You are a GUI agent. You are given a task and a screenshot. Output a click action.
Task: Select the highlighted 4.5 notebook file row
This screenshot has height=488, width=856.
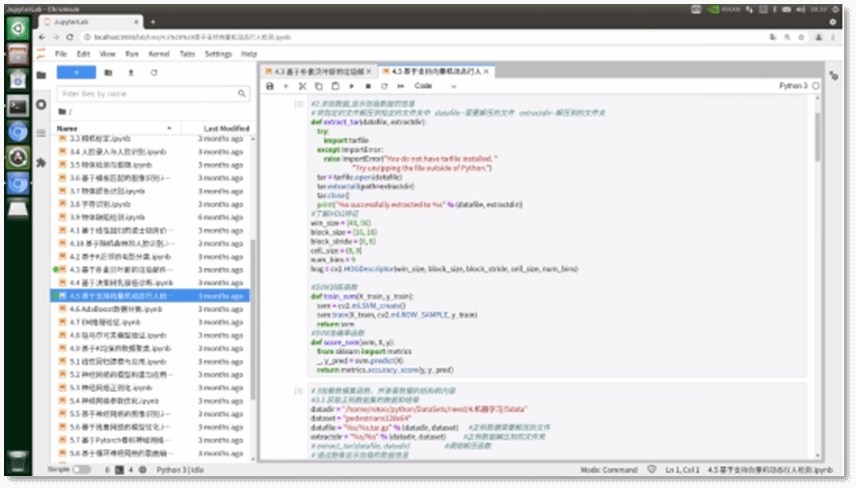(150, 296)
